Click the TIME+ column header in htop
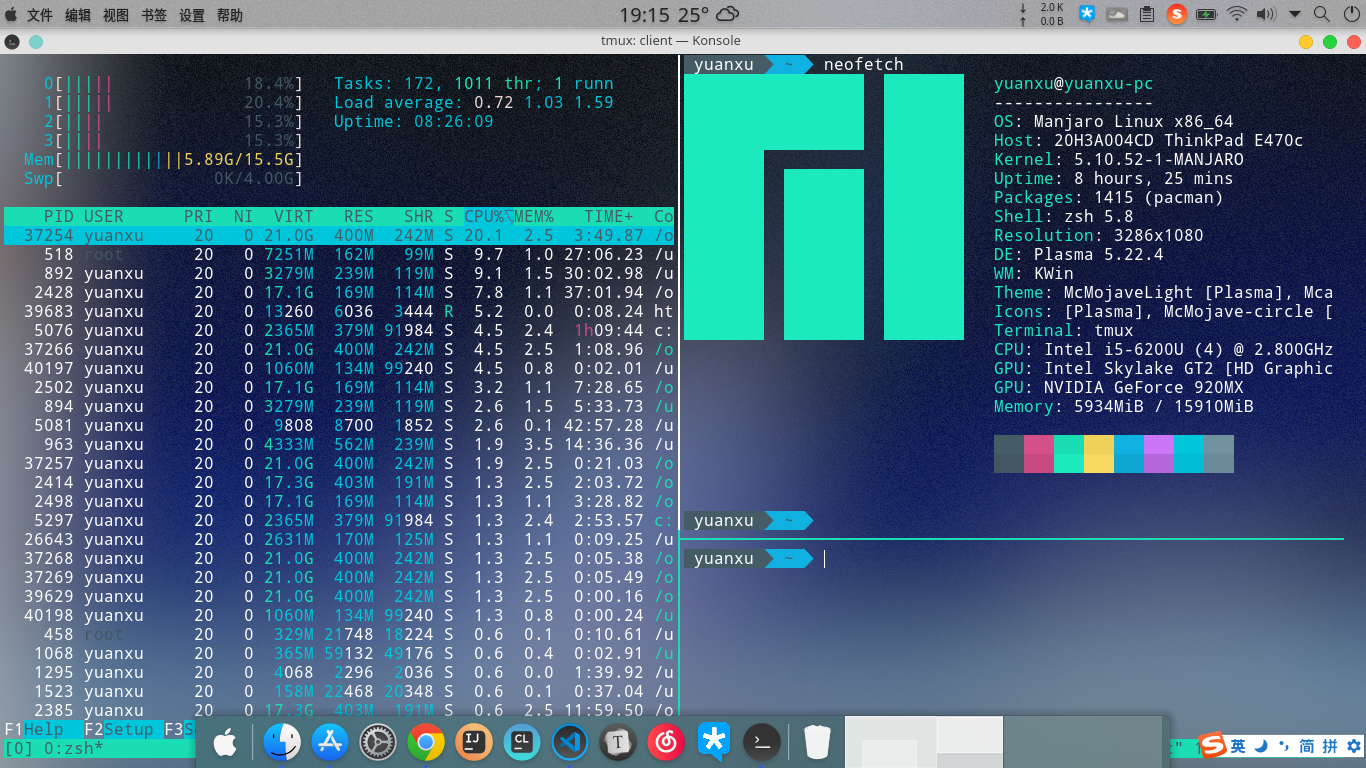Viewport: 1366px width, 768px height. point(609,216)
